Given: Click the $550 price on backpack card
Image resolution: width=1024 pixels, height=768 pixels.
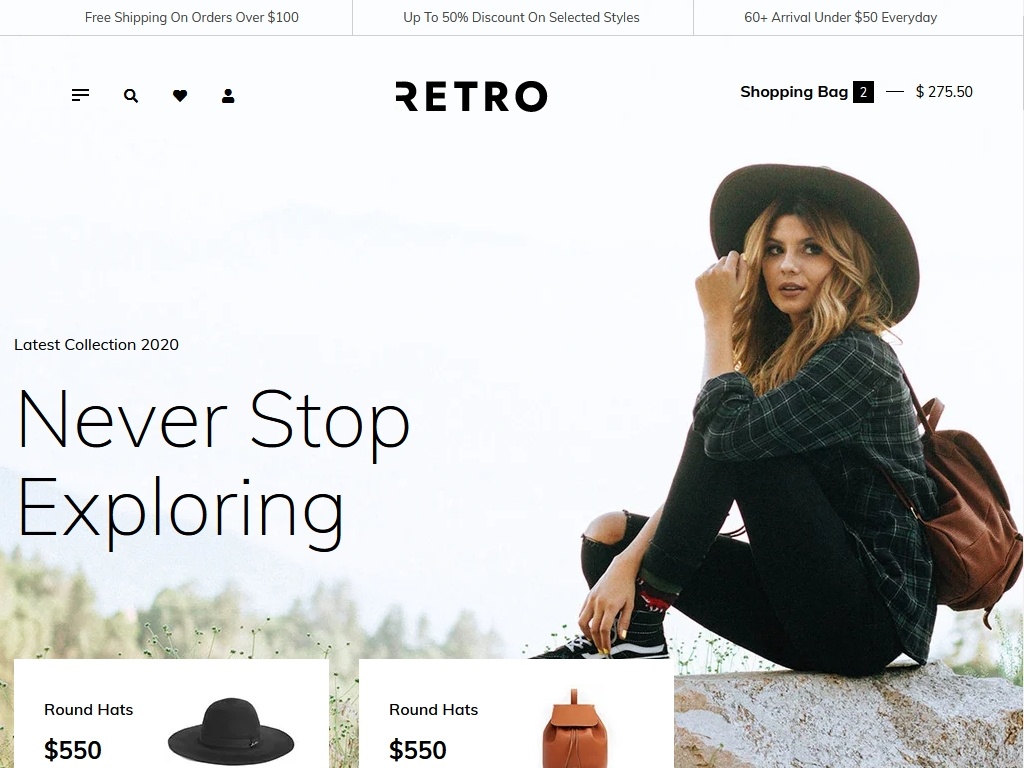Looking at the screenshot, I should (x=417, y=750).
